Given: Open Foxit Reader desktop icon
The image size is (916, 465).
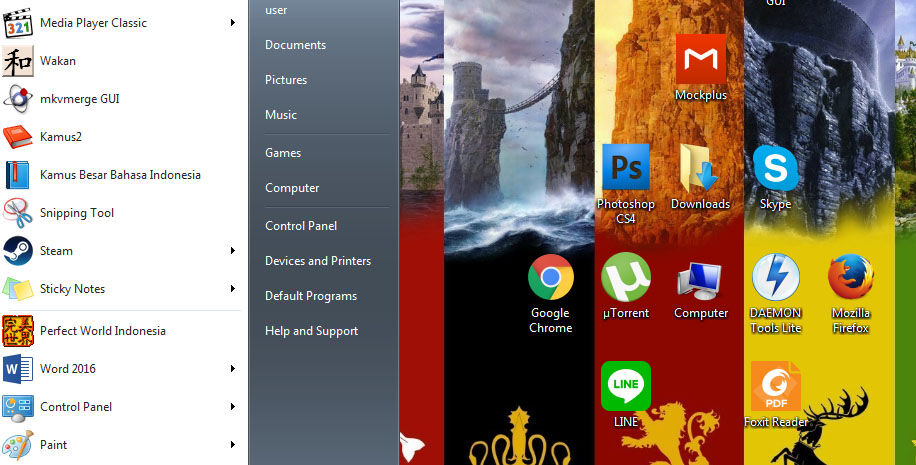Looking at the screenshot, I should click(x=775, y=386).
